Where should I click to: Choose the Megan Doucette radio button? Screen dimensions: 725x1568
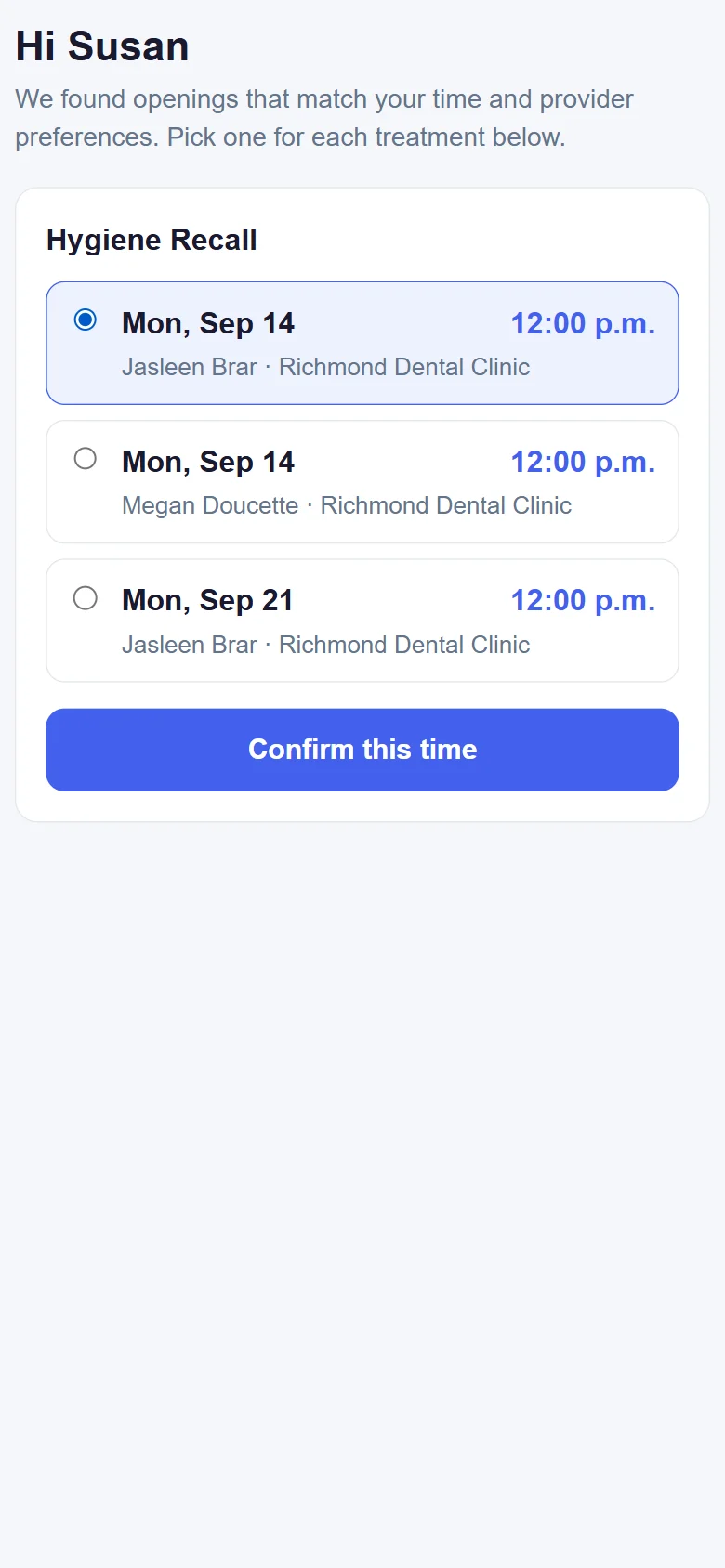pos(85,458)
